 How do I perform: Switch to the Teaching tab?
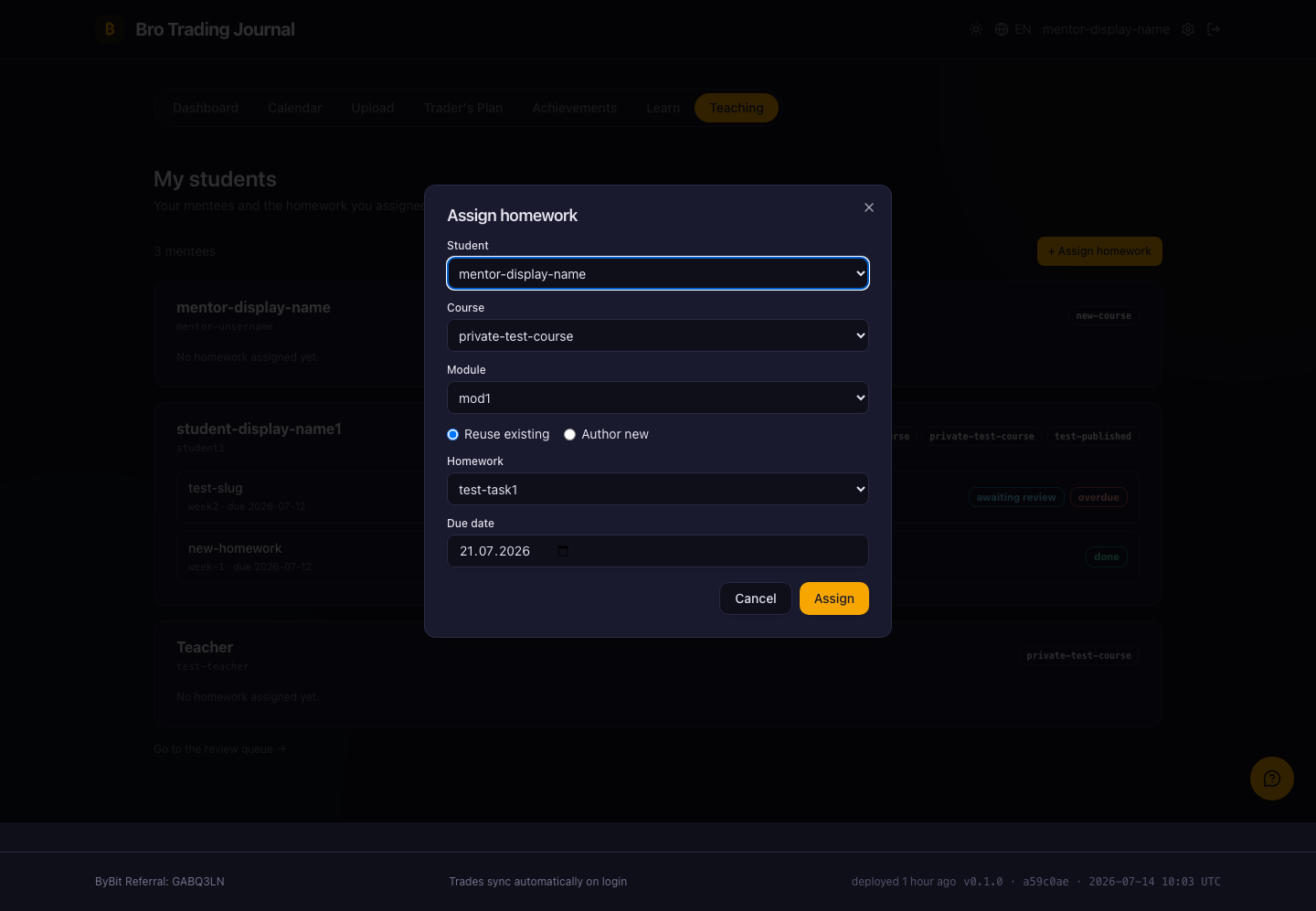(737, 108)
